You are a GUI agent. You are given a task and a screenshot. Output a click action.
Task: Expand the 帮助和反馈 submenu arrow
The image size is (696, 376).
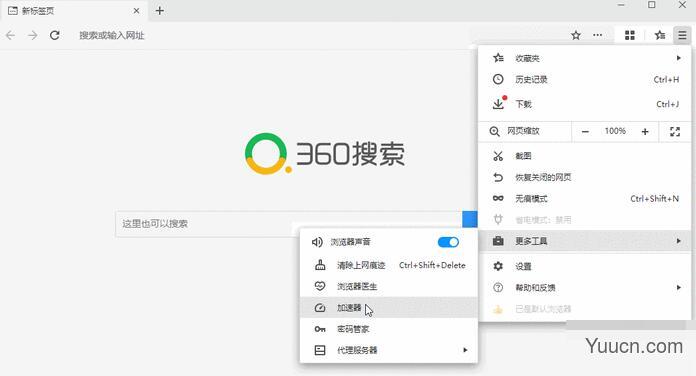pos(678,288)
